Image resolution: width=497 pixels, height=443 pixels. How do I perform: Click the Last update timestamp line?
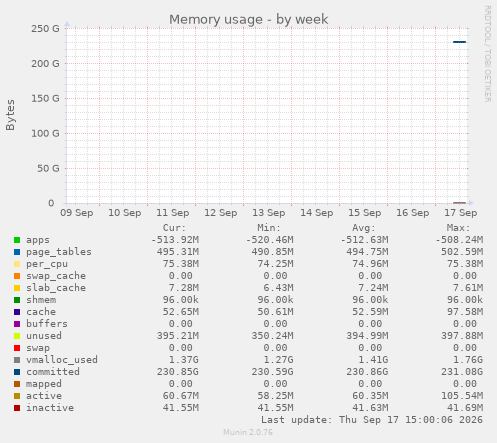(372, 420)
